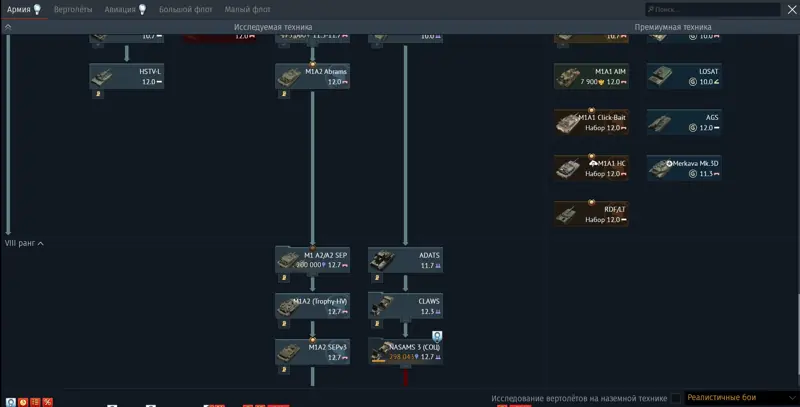800x407 pixels.
Task: Click the blue research marker above NASAMS 3
Action: 437,336
